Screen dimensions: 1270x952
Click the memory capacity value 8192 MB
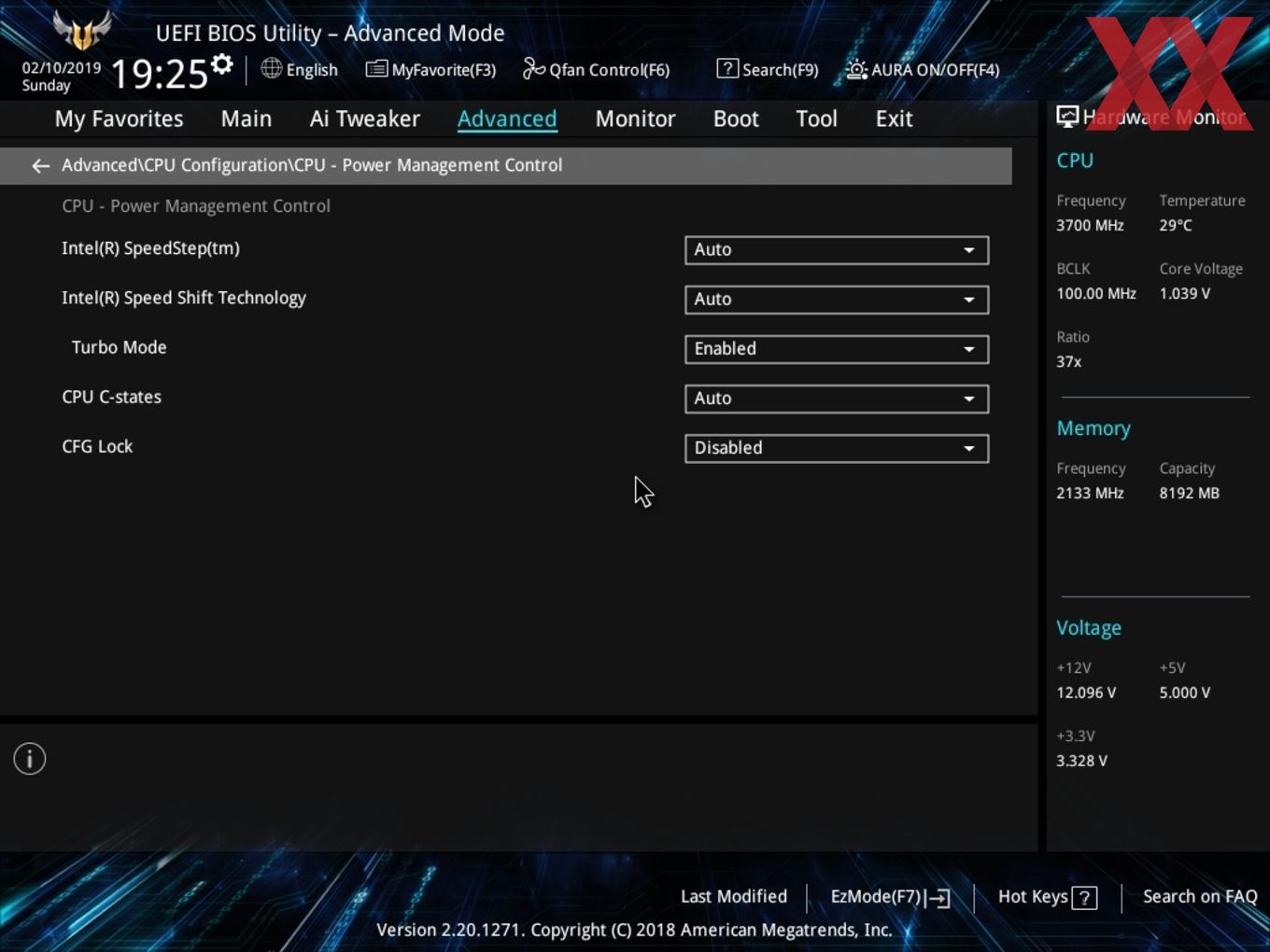[1189, 493]
